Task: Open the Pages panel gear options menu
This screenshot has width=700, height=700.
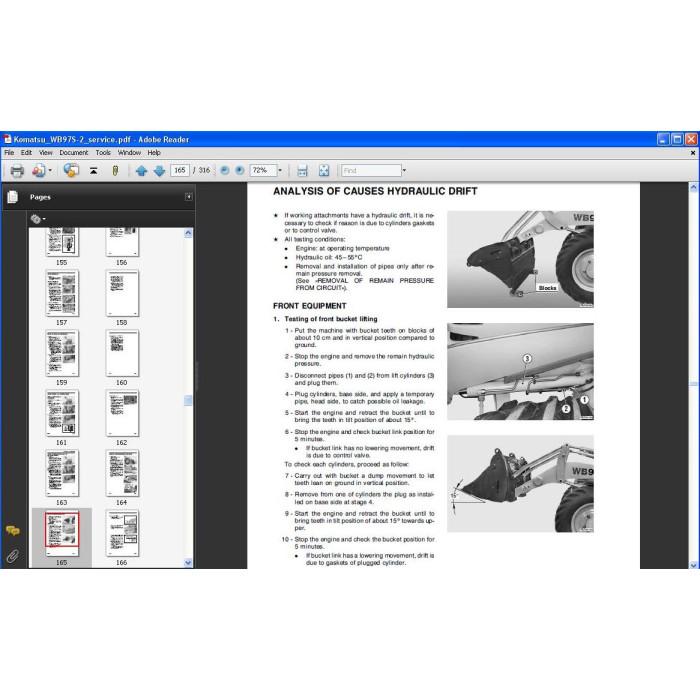Action: (x=38, y=219)
